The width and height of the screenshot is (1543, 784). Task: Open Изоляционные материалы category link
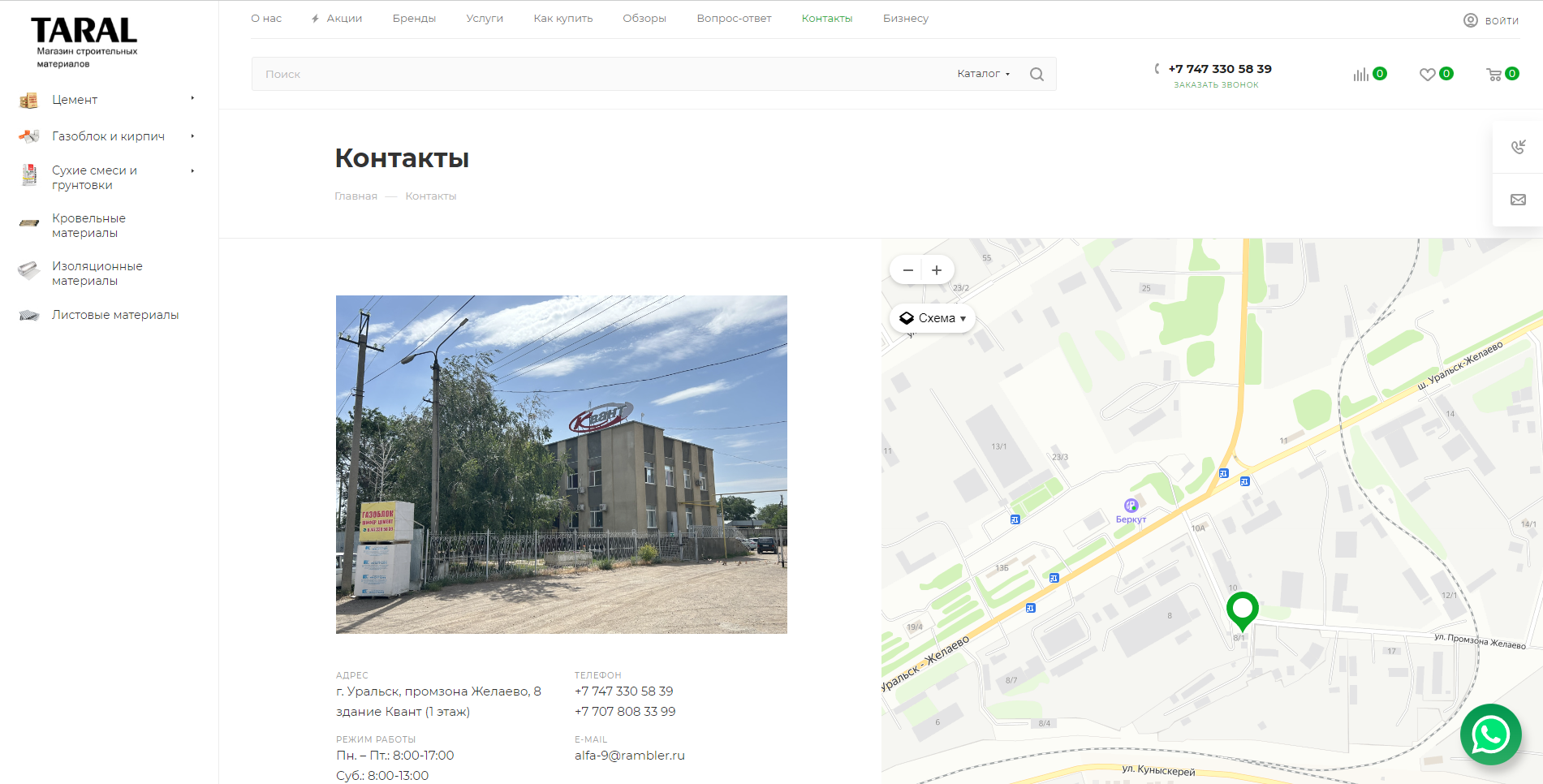(97, 274)
